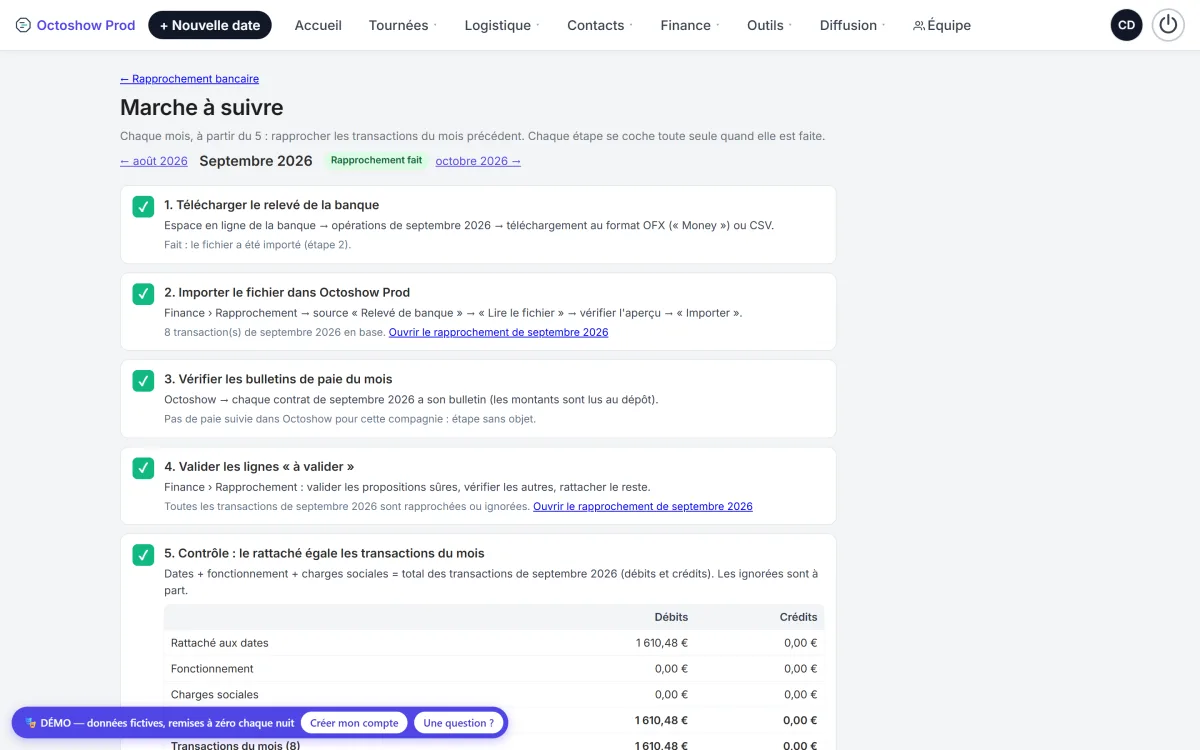This screenshot has height=750, width=1200.
Task: Click the Rattaché aux dates row label
Action: (220, 643)
